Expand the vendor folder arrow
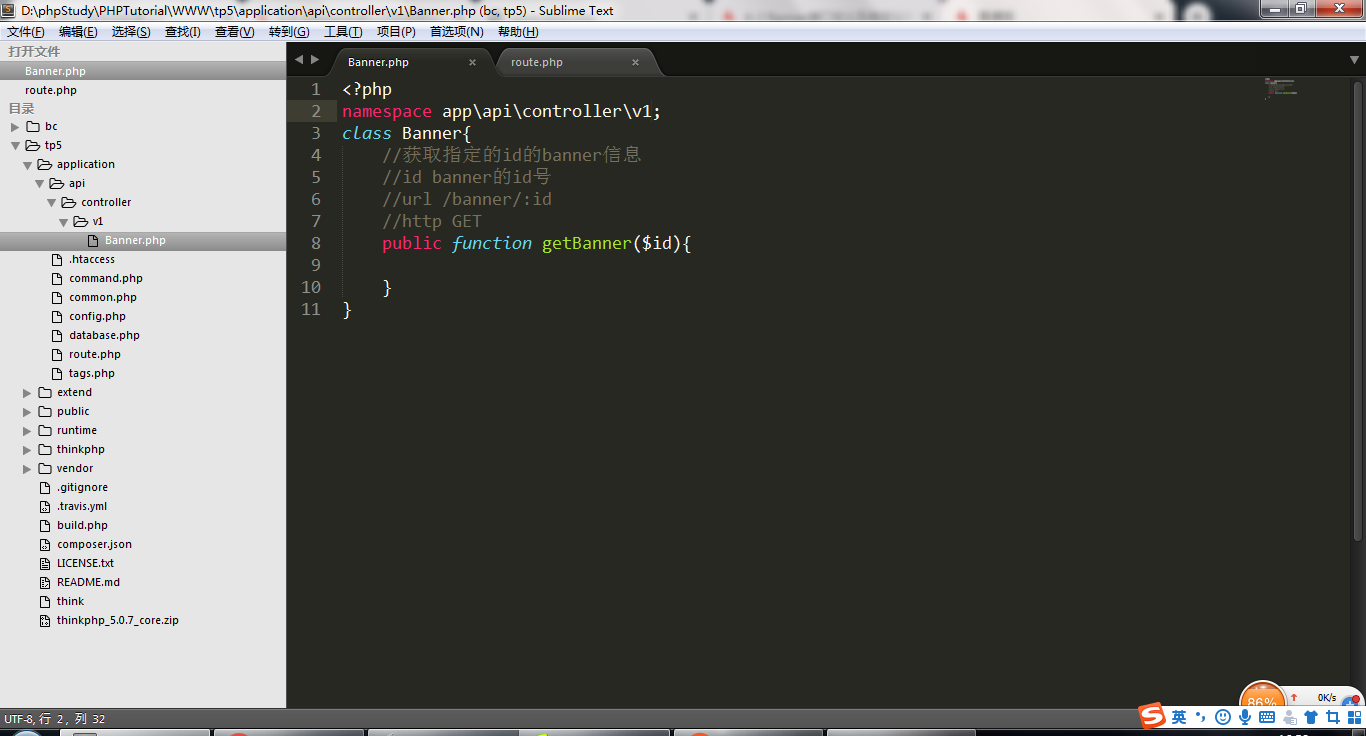The width and height of the screenshot is (1366, 736). coord(27,469)
